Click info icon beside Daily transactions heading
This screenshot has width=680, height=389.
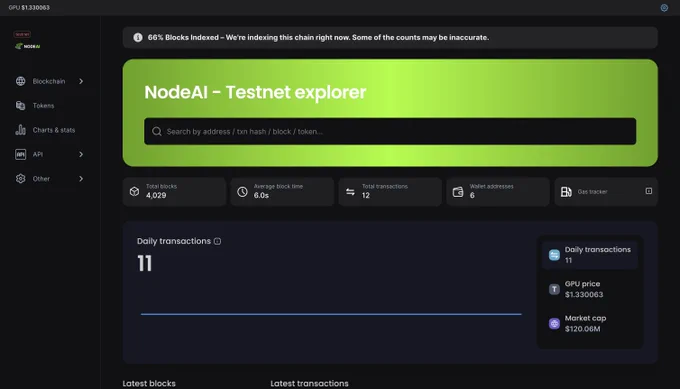pyautogui.click(x=217, y=242)
